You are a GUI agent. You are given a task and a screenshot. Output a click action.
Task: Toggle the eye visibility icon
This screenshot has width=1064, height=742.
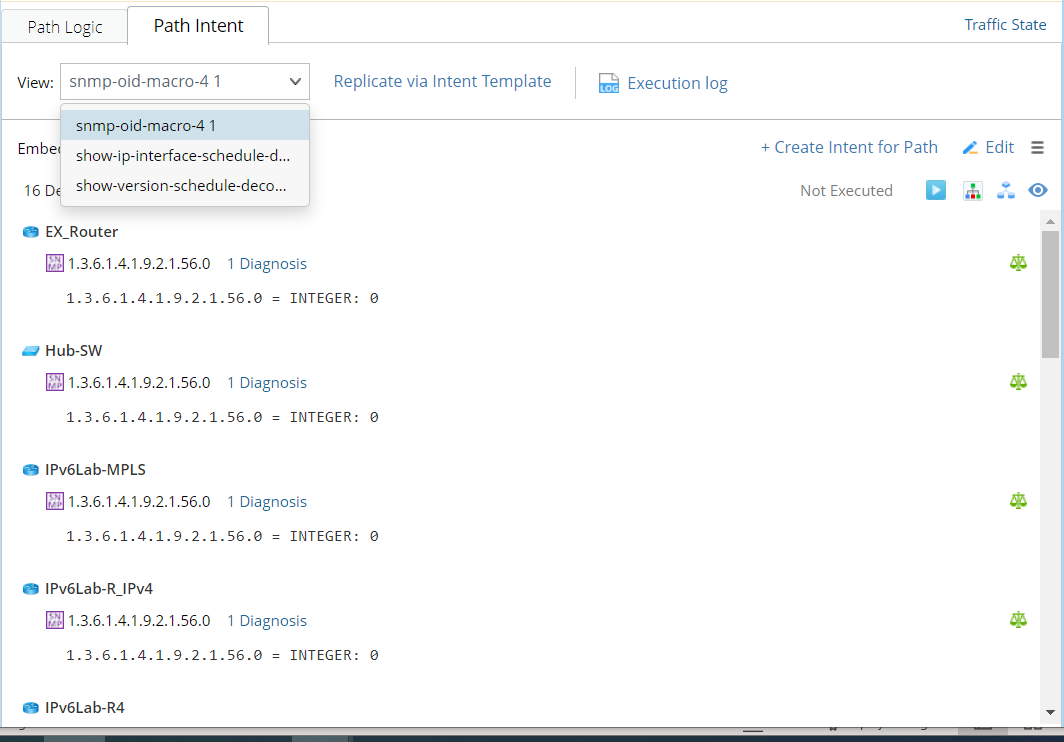(1038, 190)
